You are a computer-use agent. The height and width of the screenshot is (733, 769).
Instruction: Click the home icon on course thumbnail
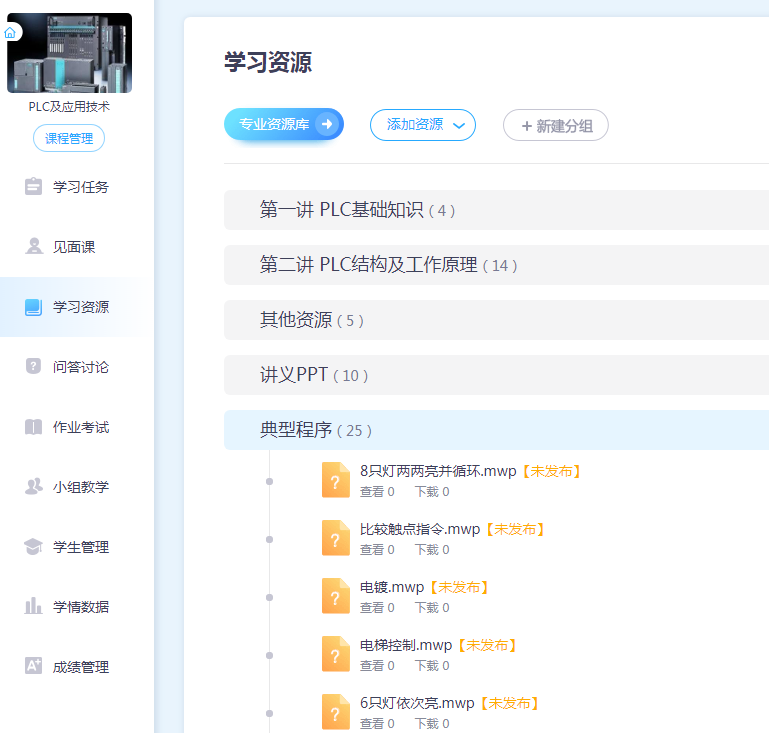coord(10,33)
